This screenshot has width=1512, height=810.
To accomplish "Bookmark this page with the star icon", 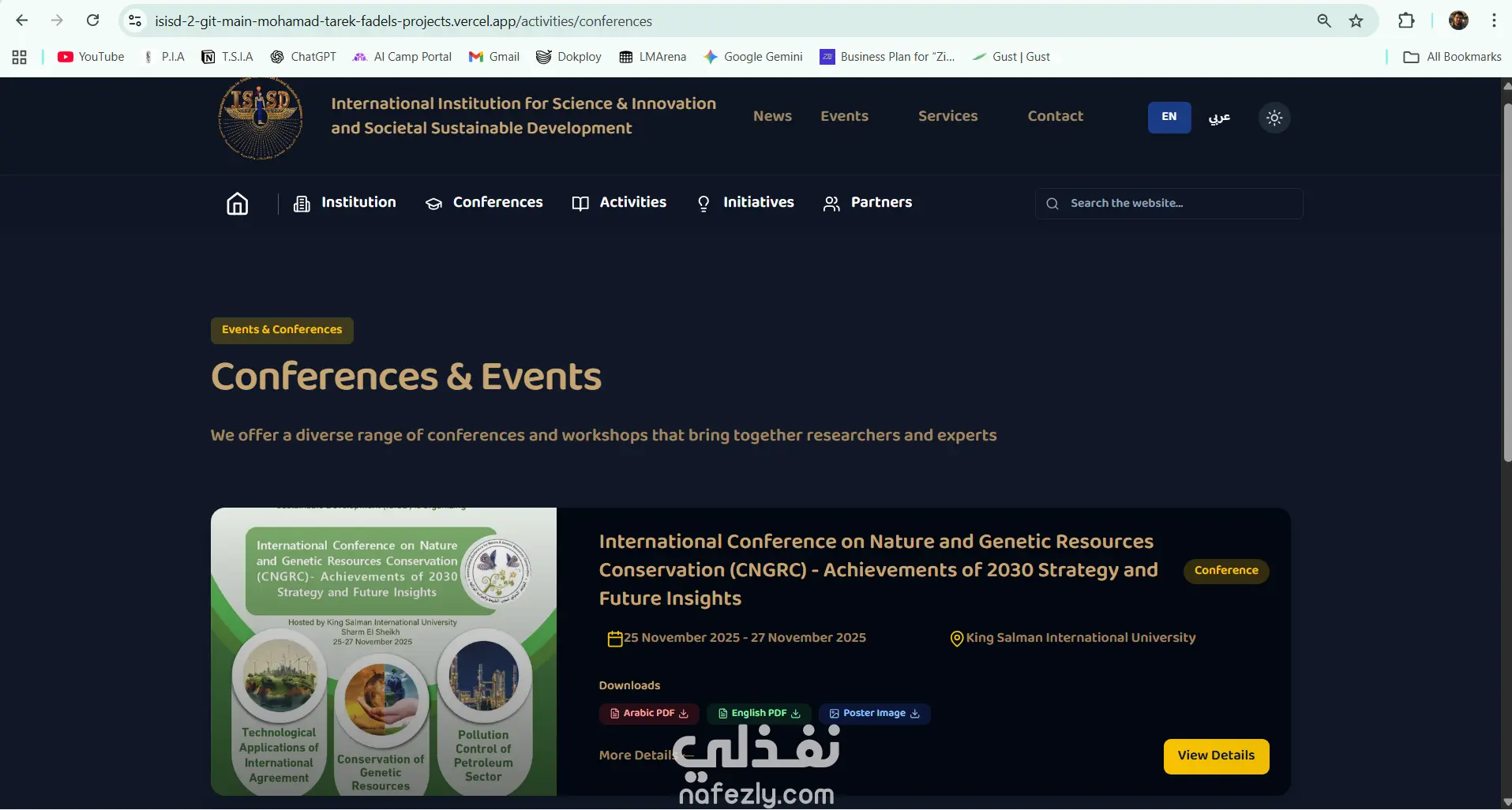I will (x=1356, y=21).
